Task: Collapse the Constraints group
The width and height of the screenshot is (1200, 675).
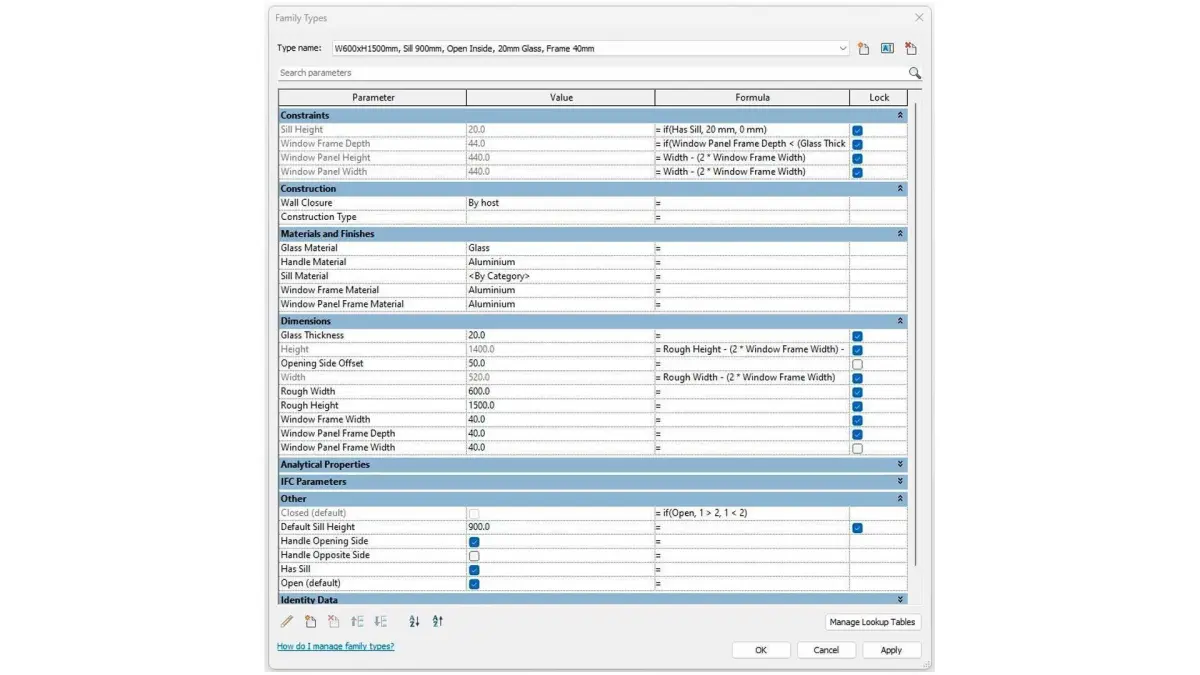Action: (x=900, y=115)
